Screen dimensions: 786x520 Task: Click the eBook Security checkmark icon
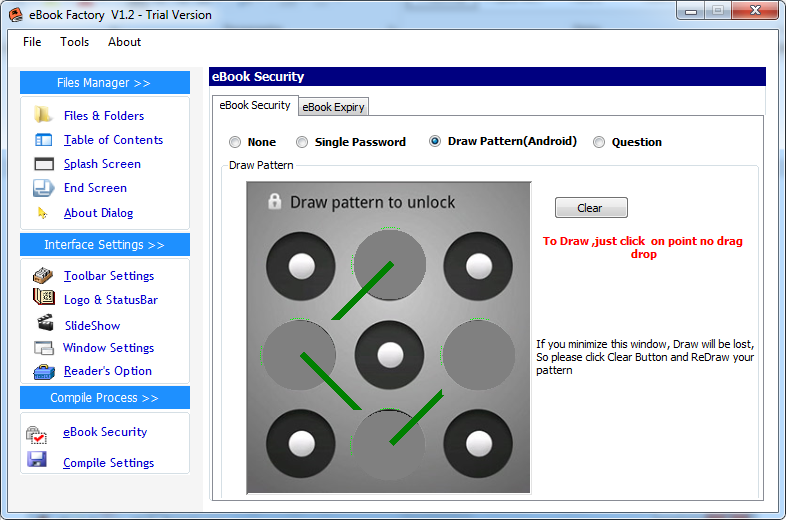[x=37, y=435]
